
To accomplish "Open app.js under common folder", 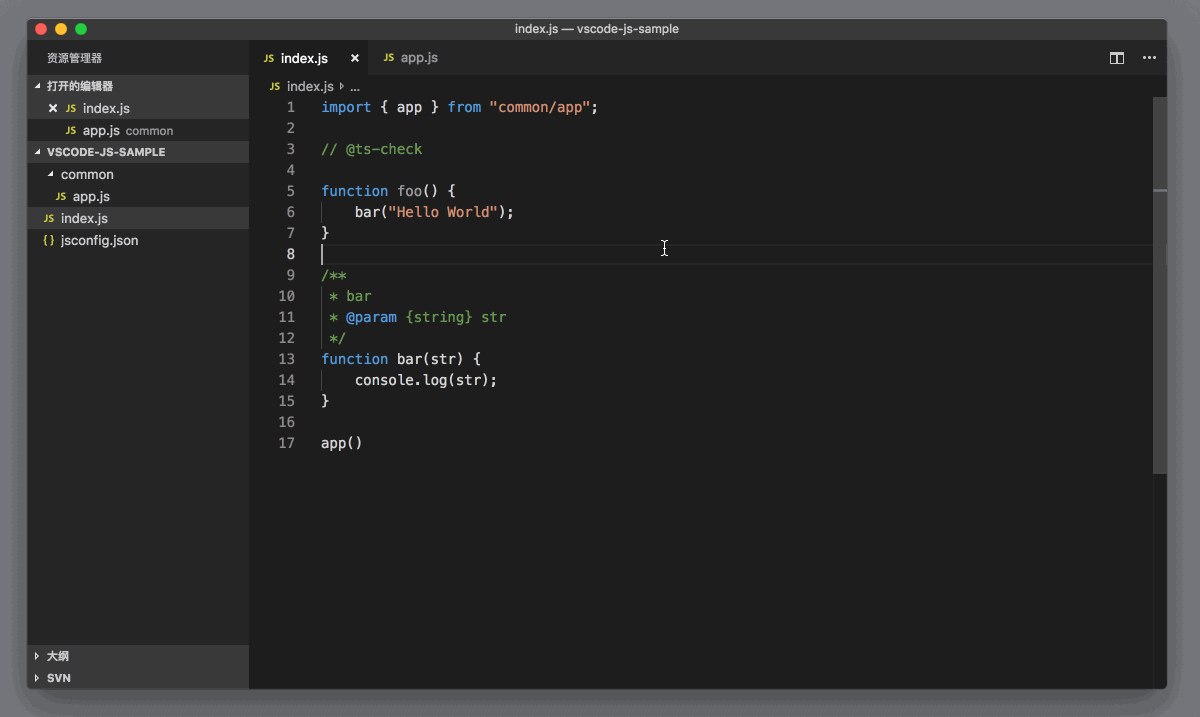I will 91,197.
